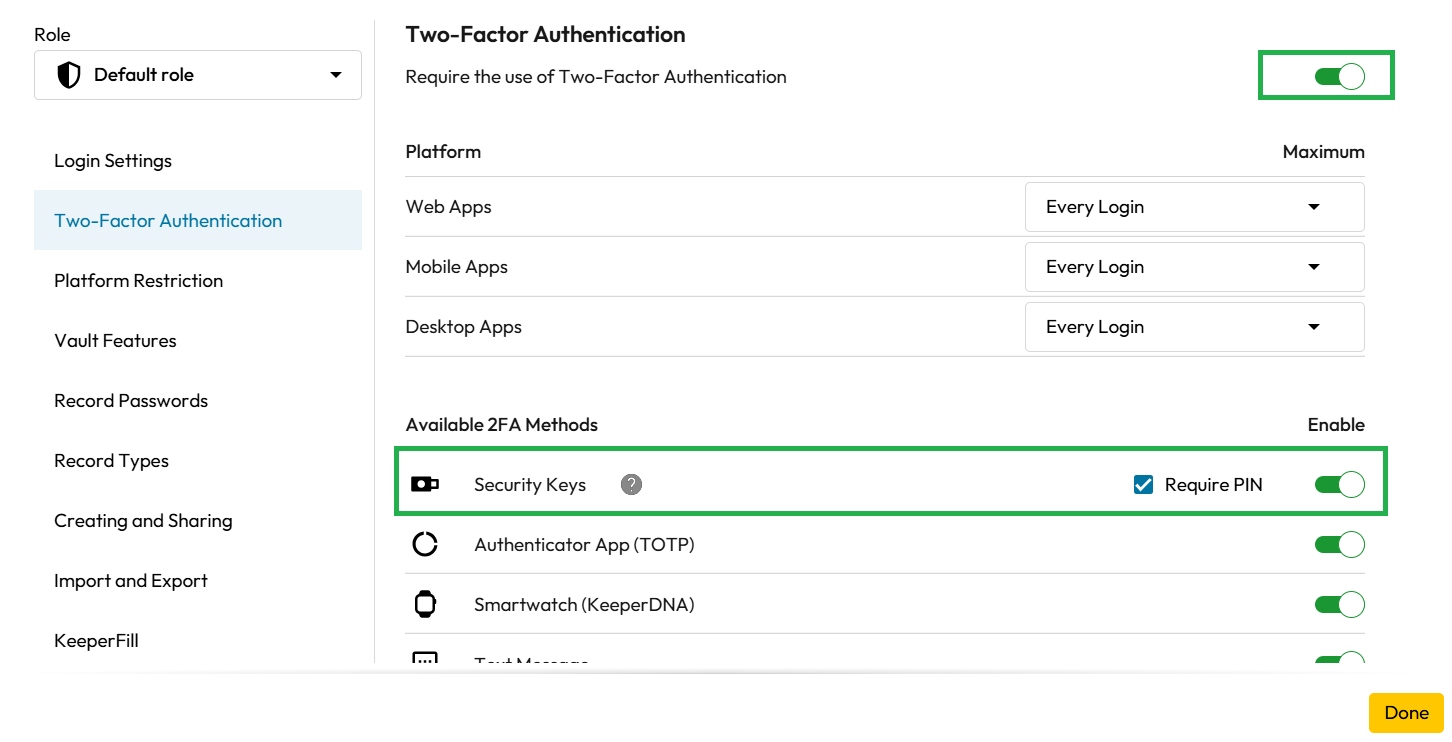This screenshot has height=742, width=1452.
Task: Expand the Web Apps frequency dropdown
Action: tap(1194, 207)
